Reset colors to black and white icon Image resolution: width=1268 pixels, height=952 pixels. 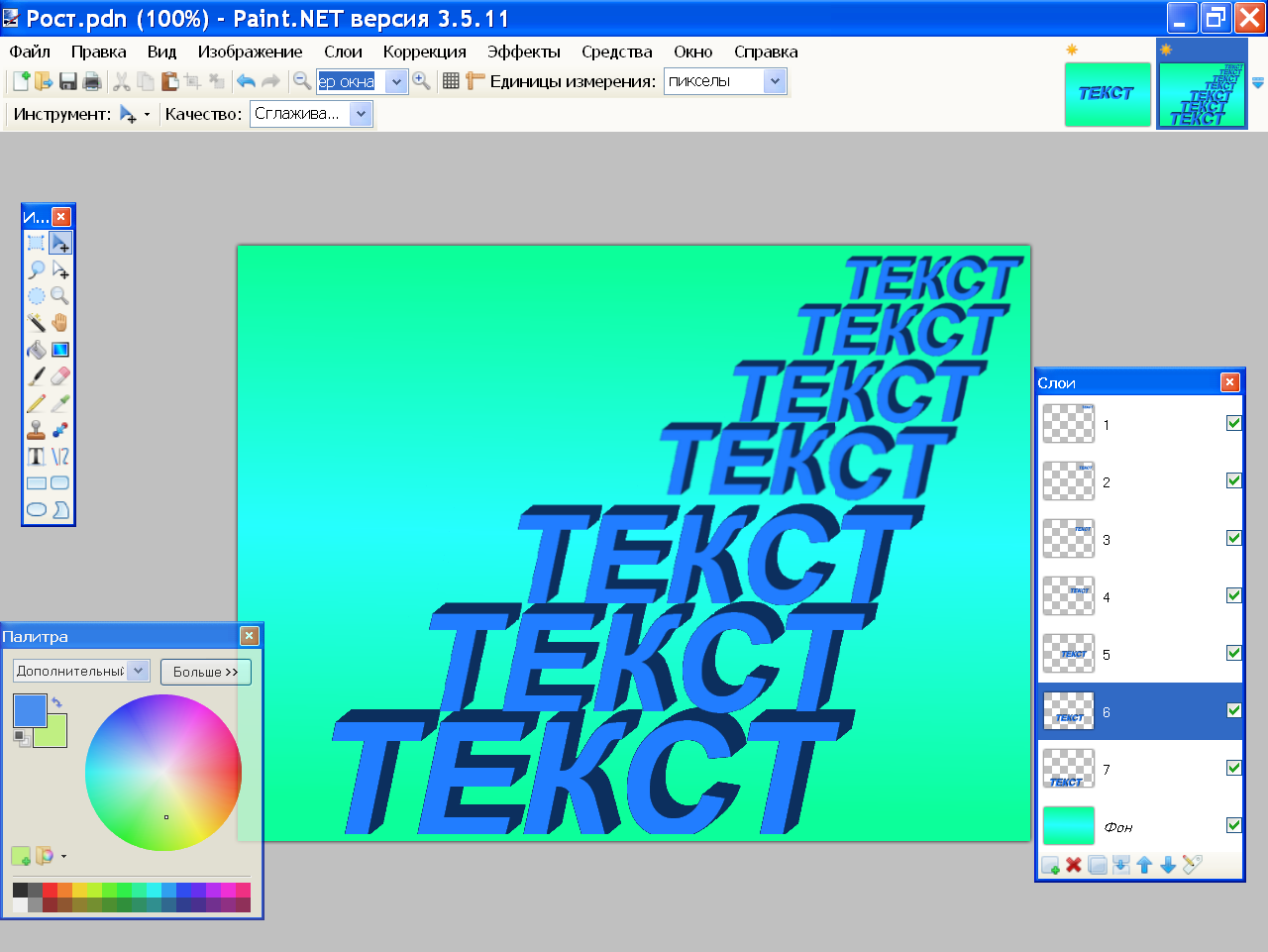coord(20,737)
